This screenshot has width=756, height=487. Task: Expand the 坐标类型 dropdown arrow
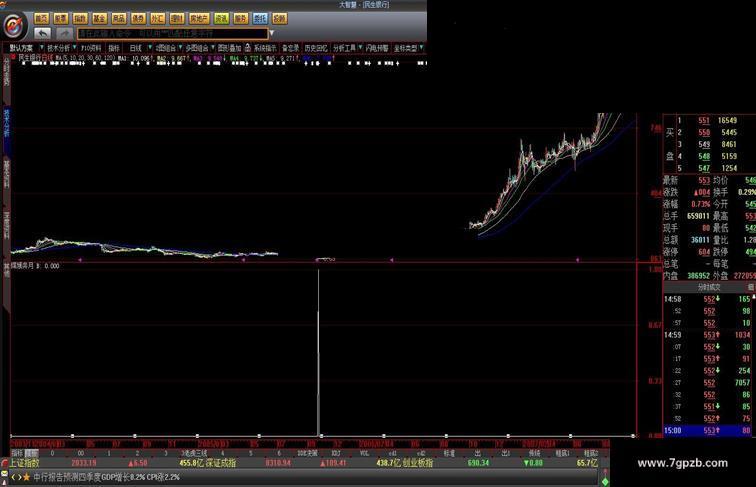[421, 47]
